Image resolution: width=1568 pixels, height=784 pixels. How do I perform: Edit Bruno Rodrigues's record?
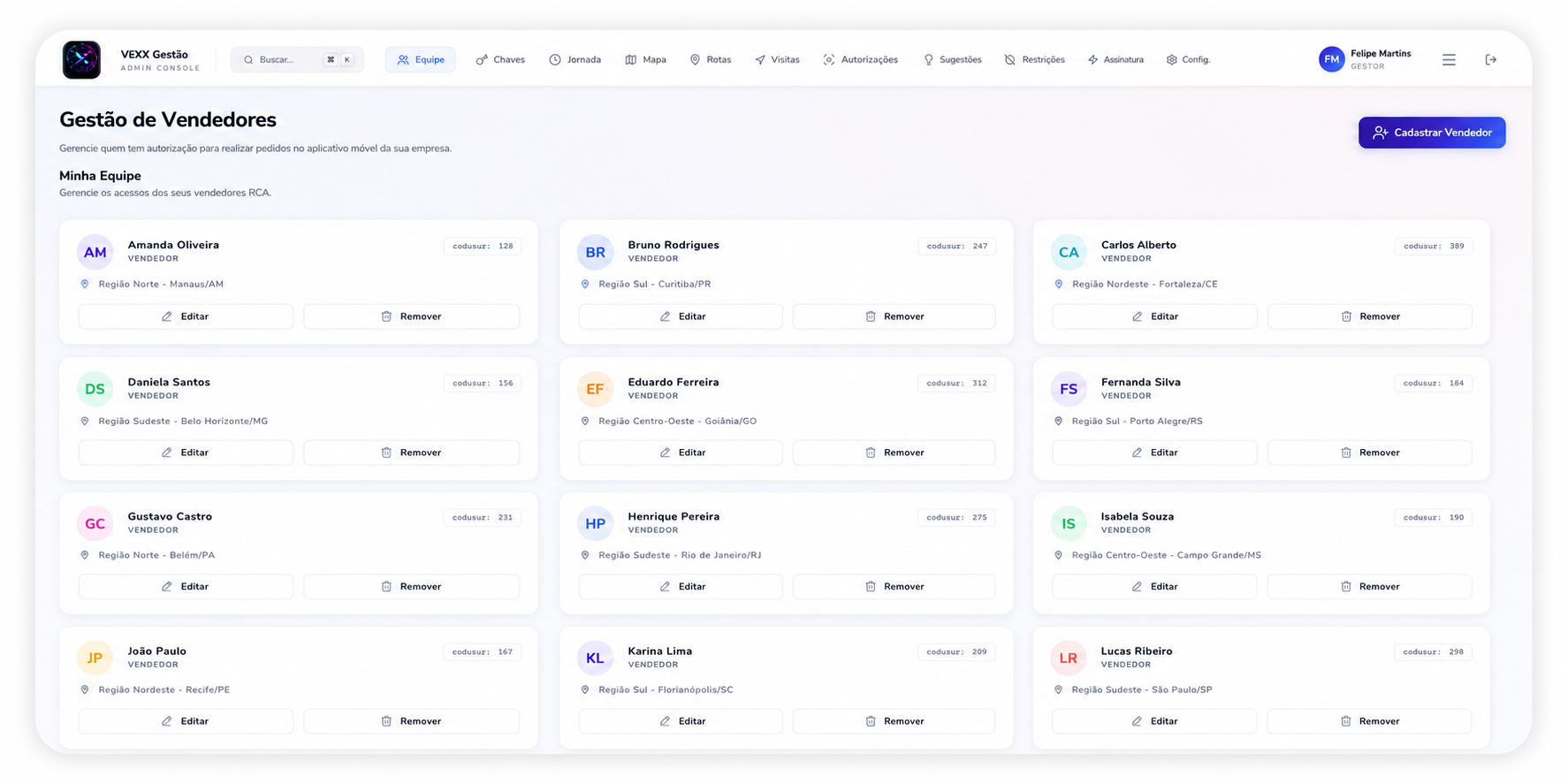coord(681,316)
